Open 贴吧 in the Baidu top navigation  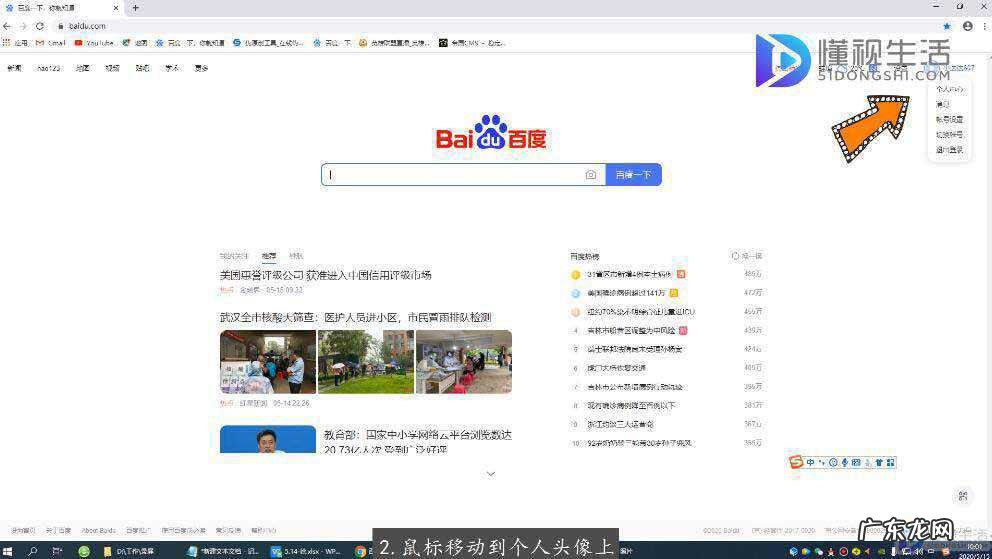[x=142, y=68]
